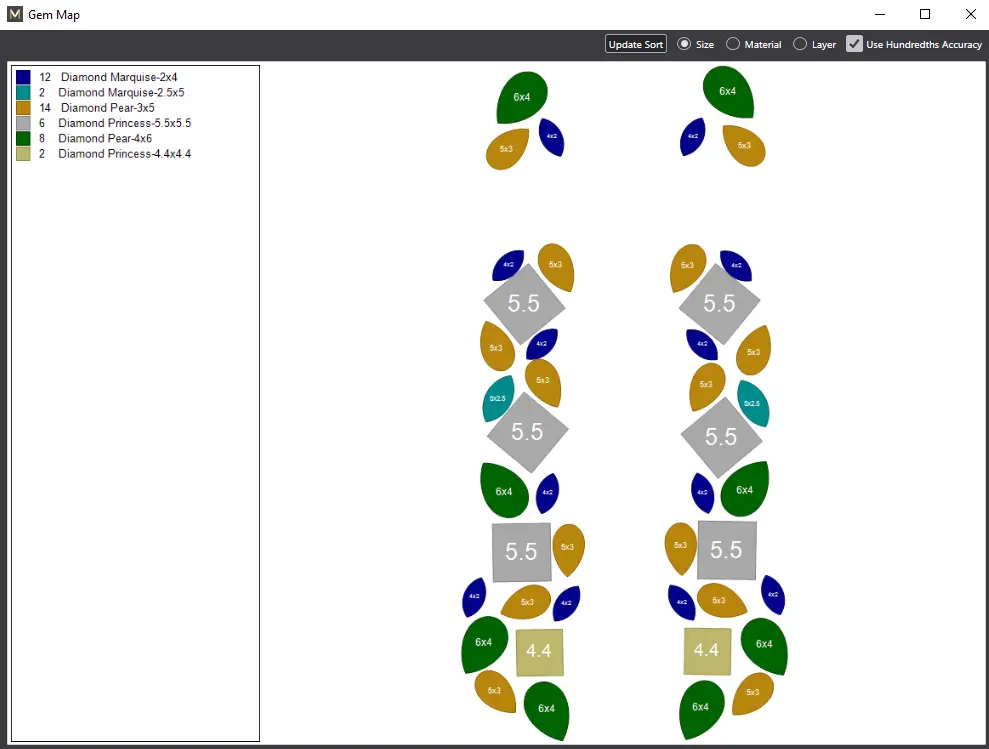Click the Diamond Pear-4x6 legend text
The height and width of the screenshot is (749, 989).
105,138
